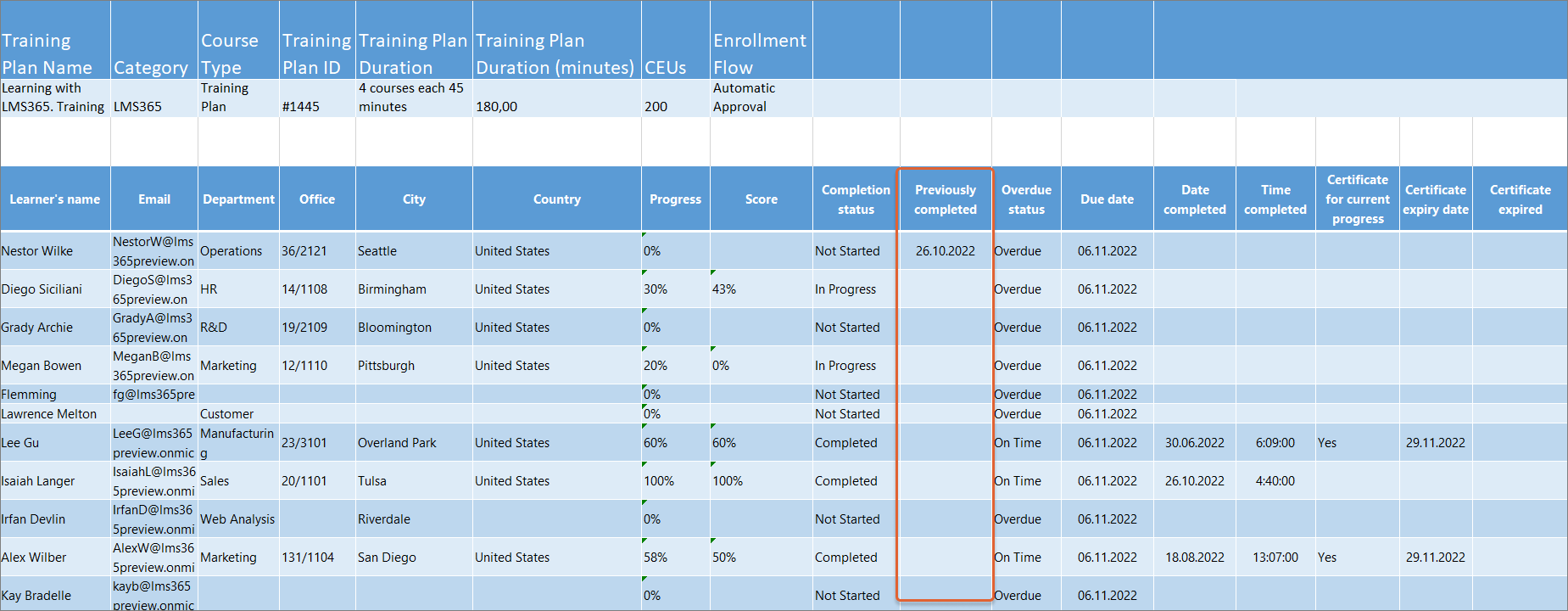Select the Learner's name header cell
This screenshot has height=611, width=1568.
(55, 199)
